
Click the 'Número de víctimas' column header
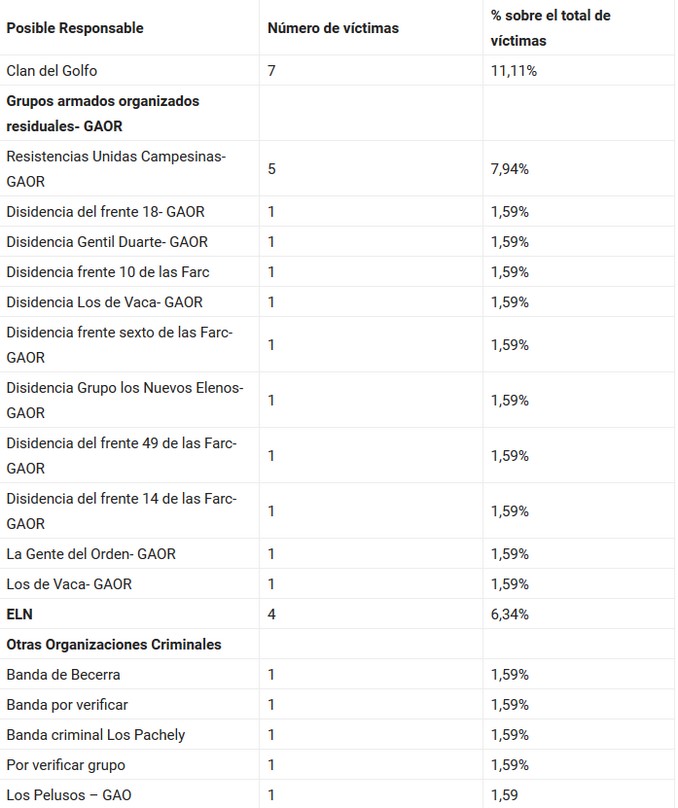pos(333,28)
